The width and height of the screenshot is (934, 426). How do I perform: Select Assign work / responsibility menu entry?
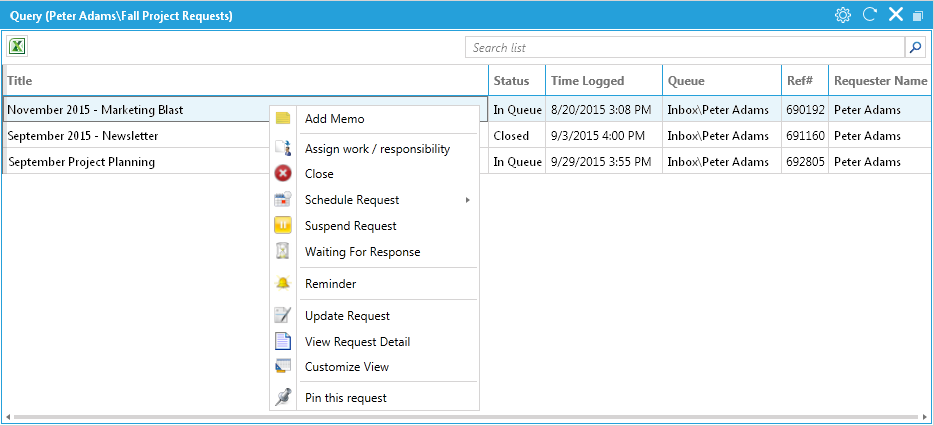pyautogui.click(x=377, y=149)
